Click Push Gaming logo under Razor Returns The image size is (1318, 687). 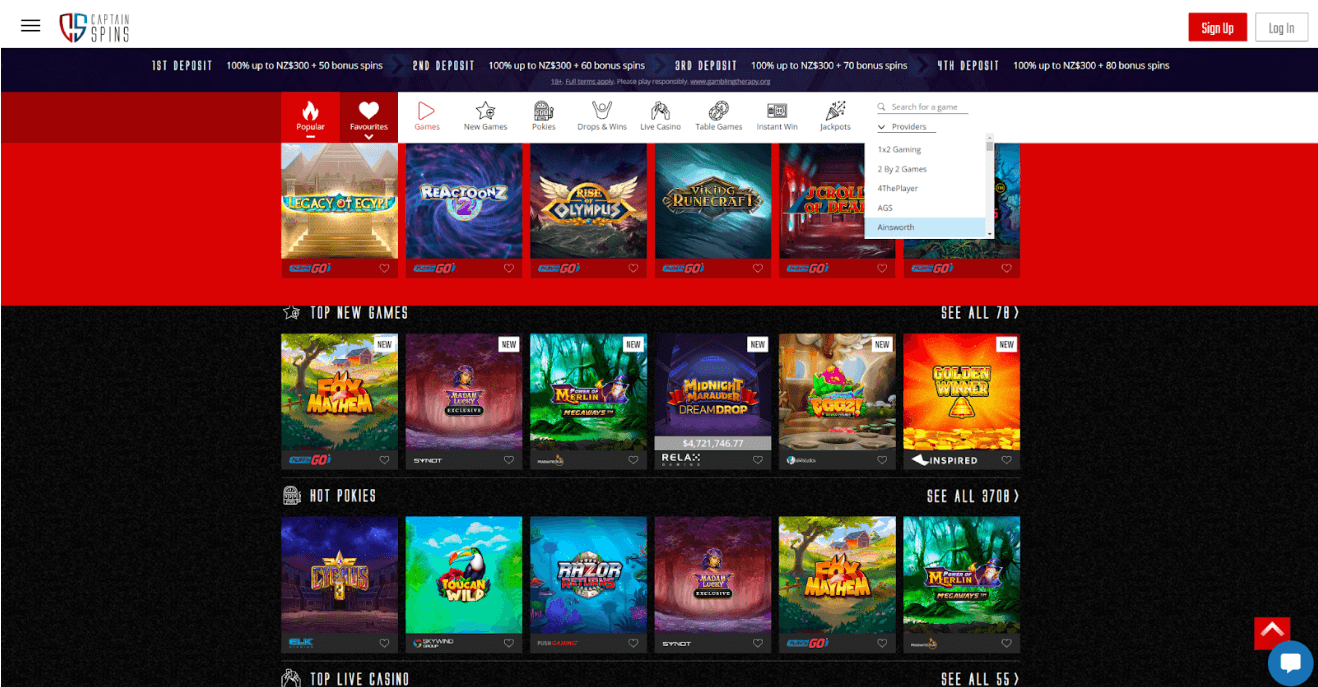(x=558, y=643)
